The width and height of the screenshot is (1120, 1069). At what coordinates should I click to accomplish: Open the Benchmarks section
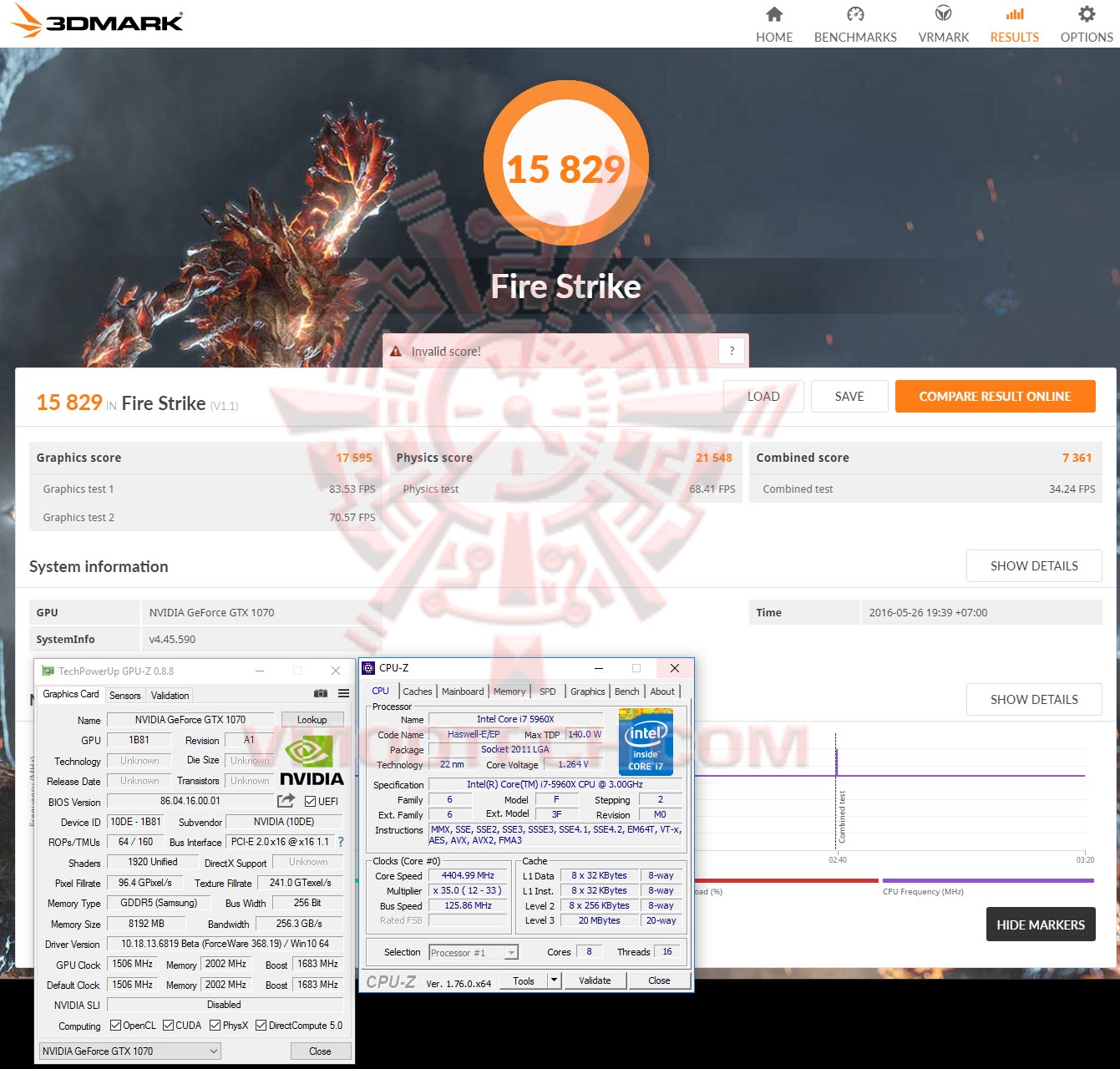point(855,25)
